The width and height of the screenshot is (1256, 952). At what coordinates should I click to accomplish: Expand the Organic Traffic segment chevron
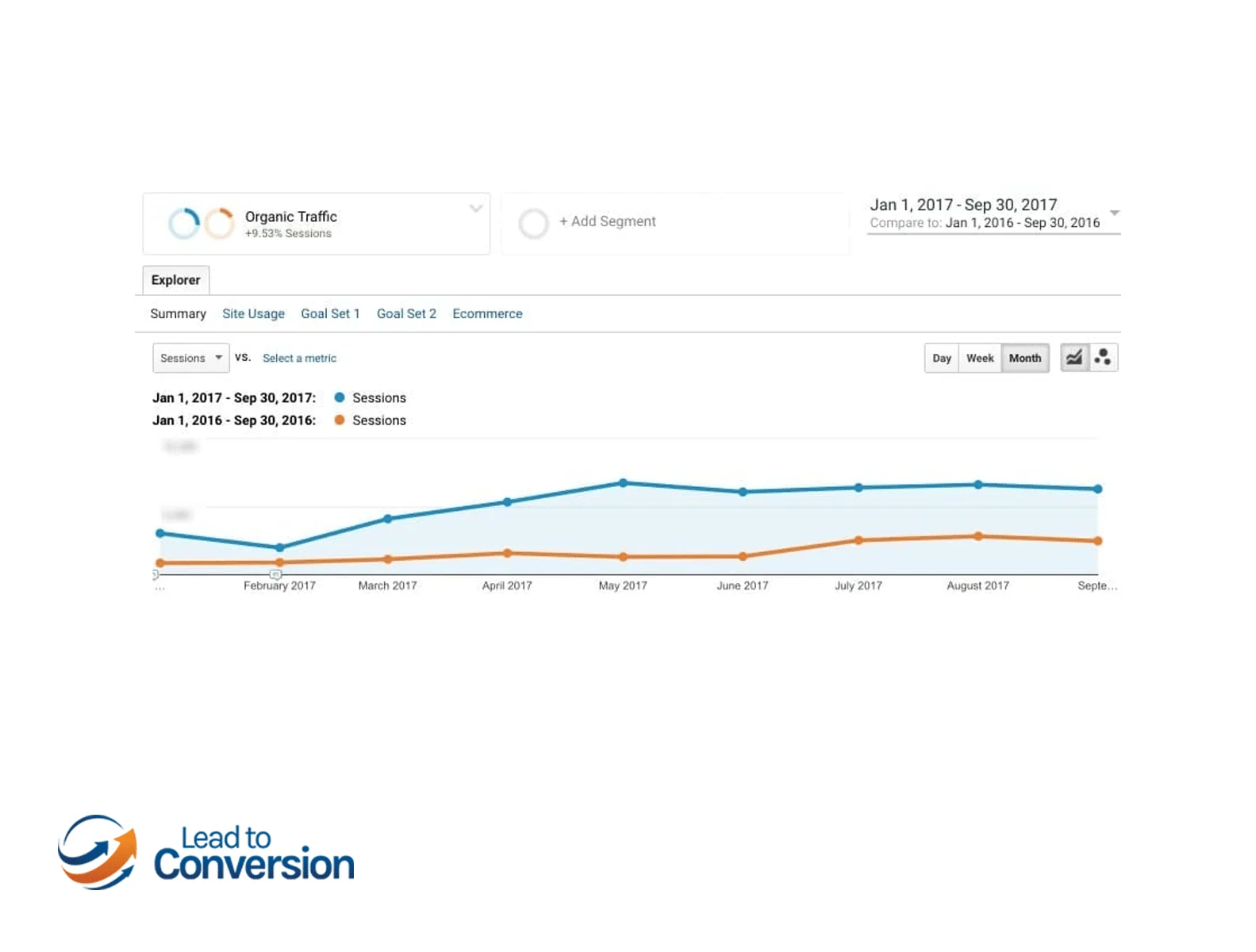click(x=476, y=209)
